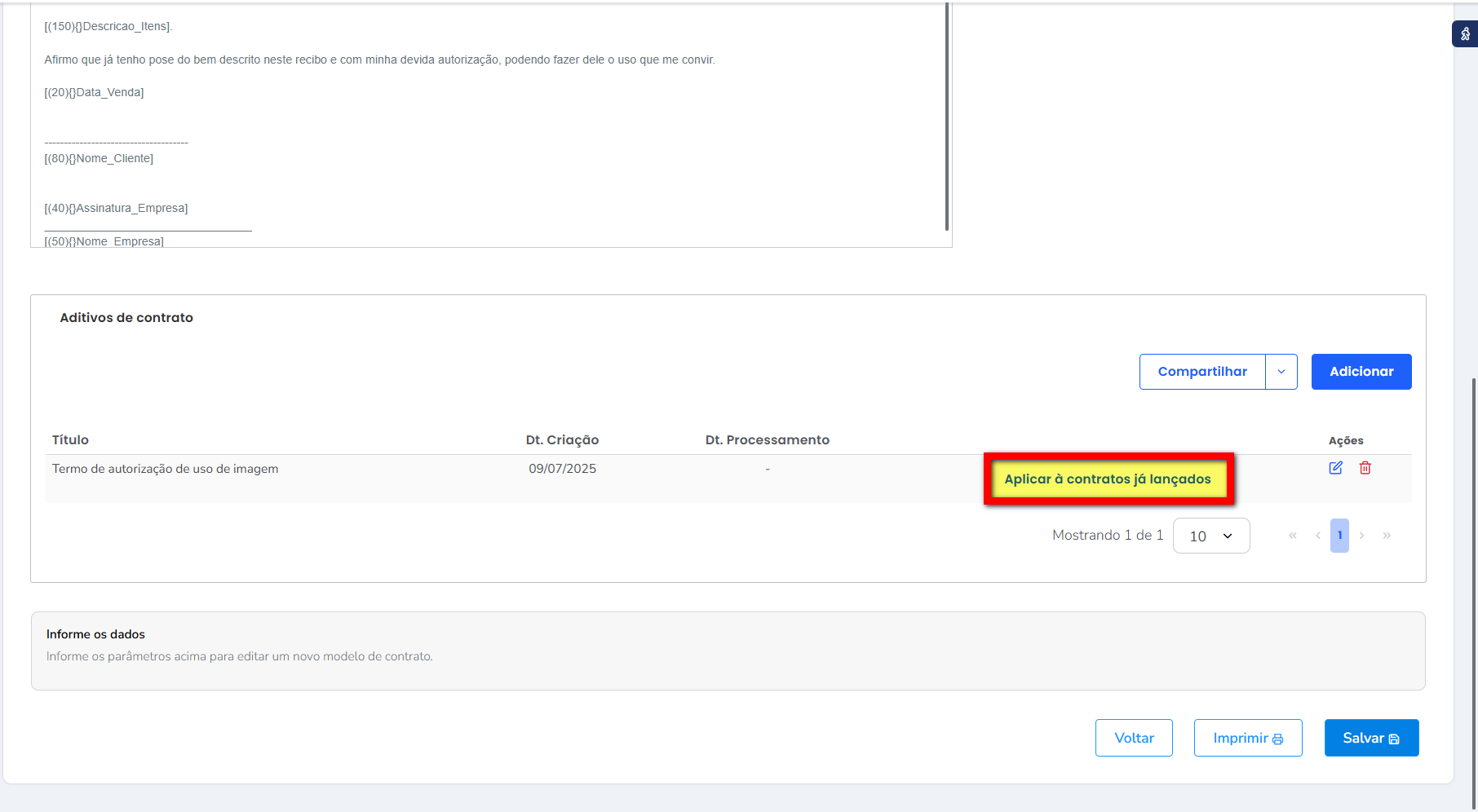
Task: Click Aplicar à contratos já lançados
Action: click(1107, 479)
